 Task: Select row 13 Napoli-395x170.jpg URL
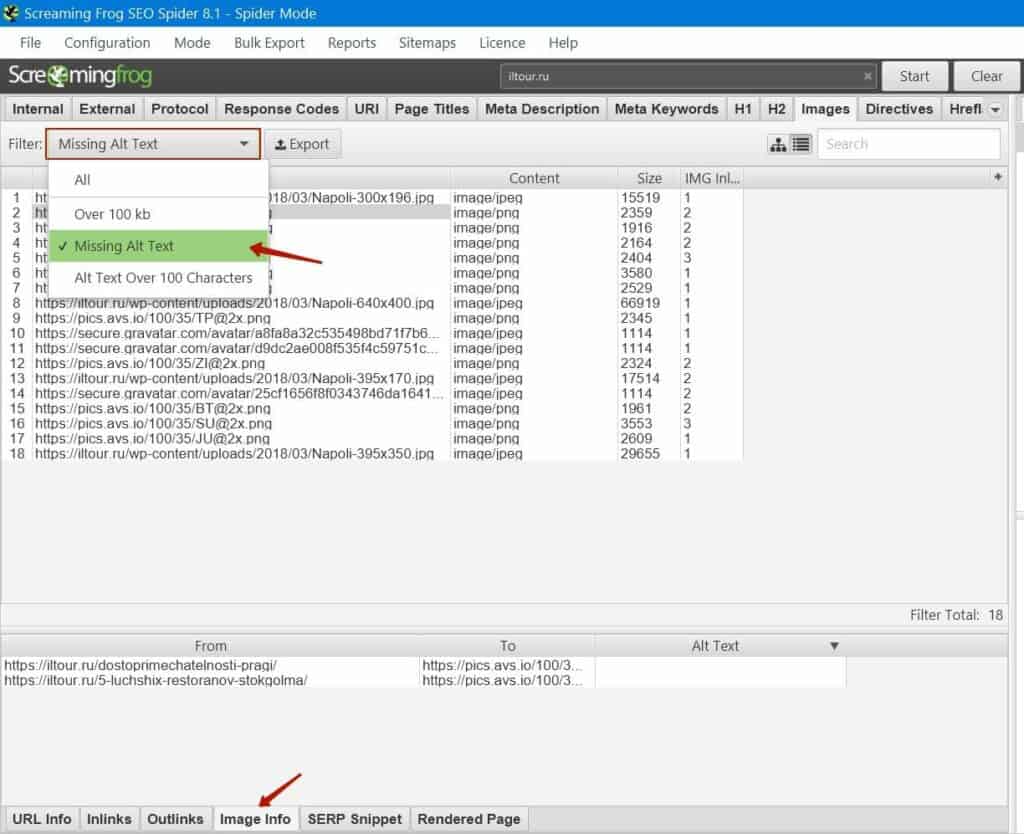pos(234,378)
